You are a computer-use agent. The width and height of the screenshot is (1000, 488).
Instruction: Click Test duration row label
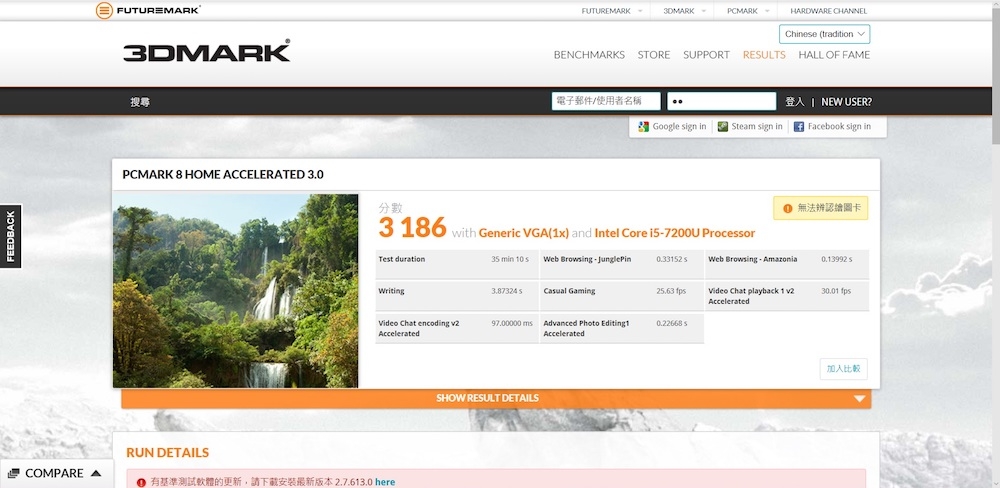click(402, 259)
